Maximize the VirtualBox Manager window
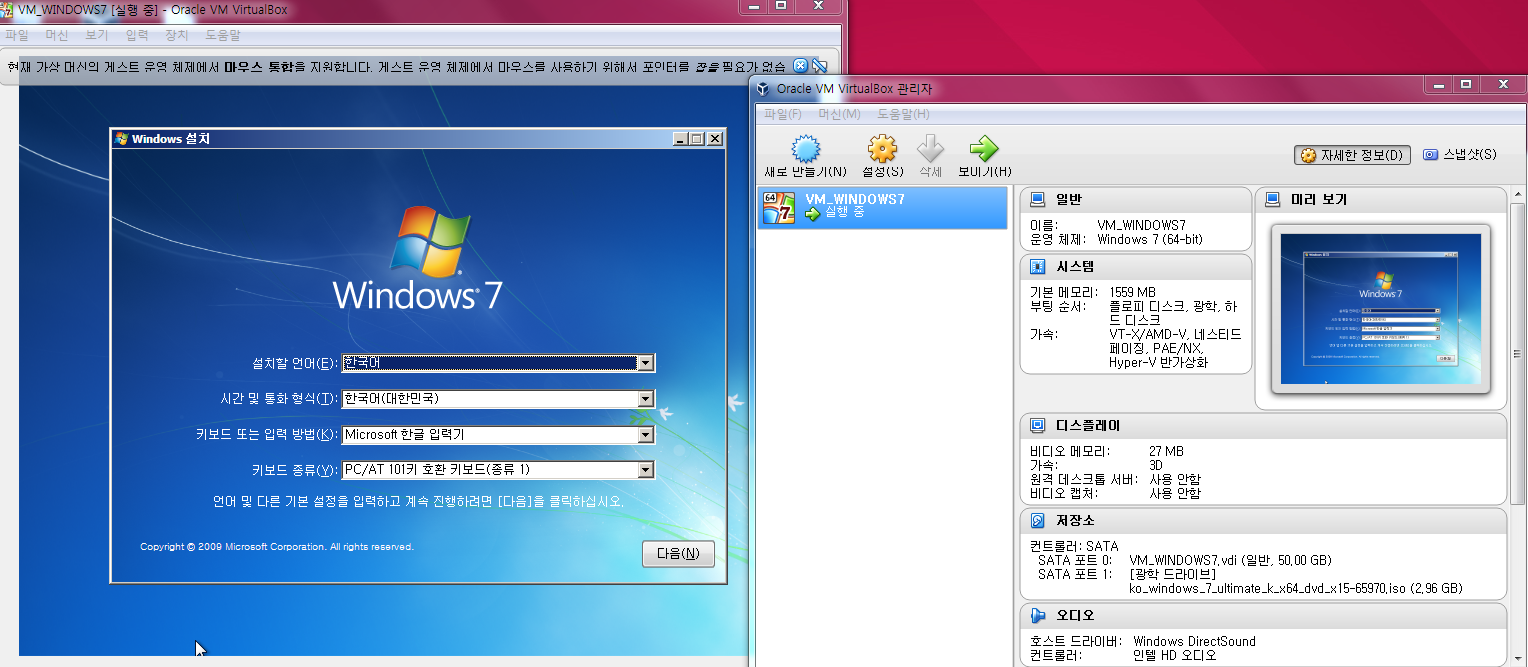This screenshot has width=1528, height=667. coord(1466,85)
